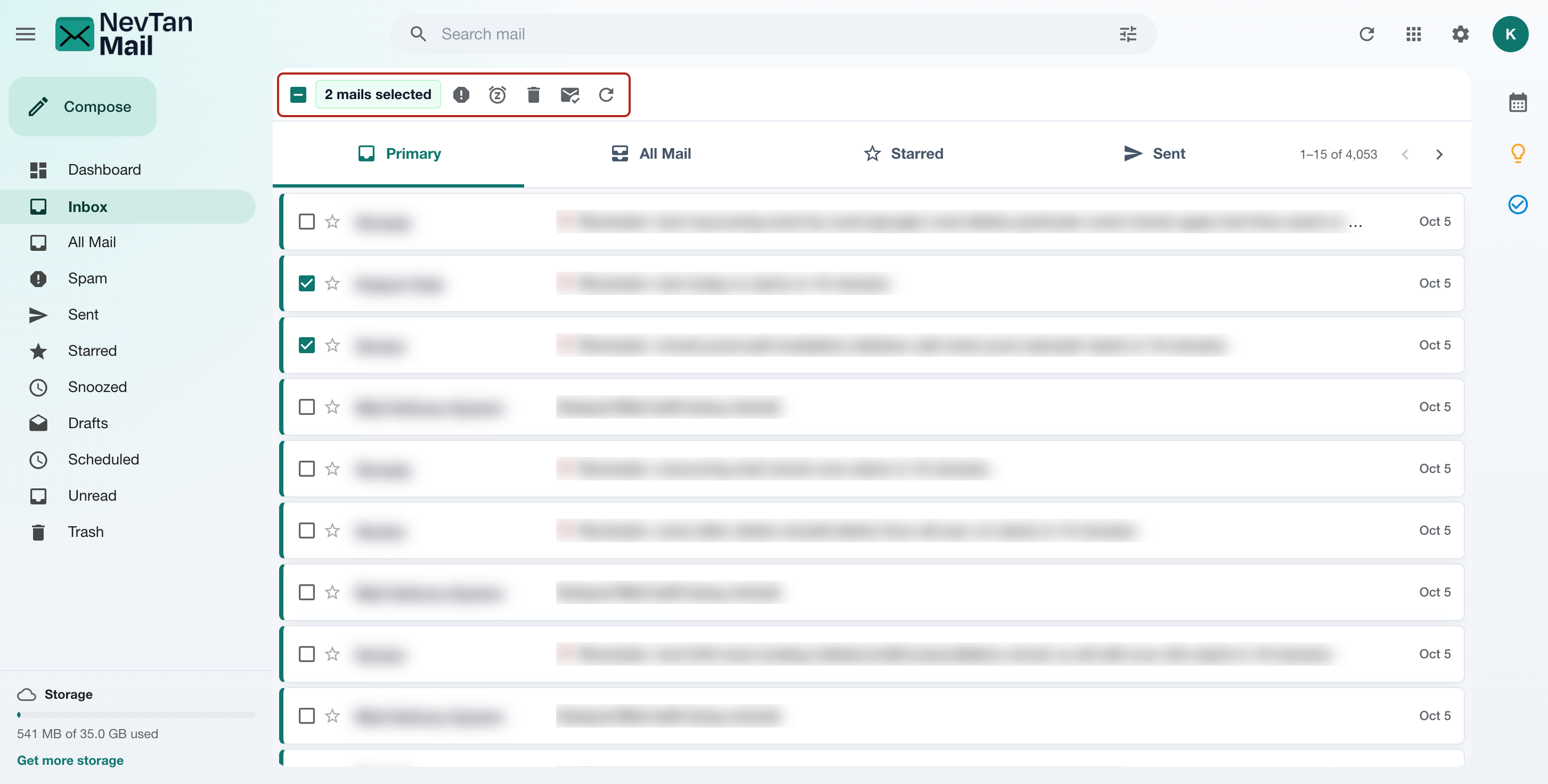Image resolution: width=1548 pixels, height=784 pixels.
Task: Star the second checked email
Action: pos(332,346)
